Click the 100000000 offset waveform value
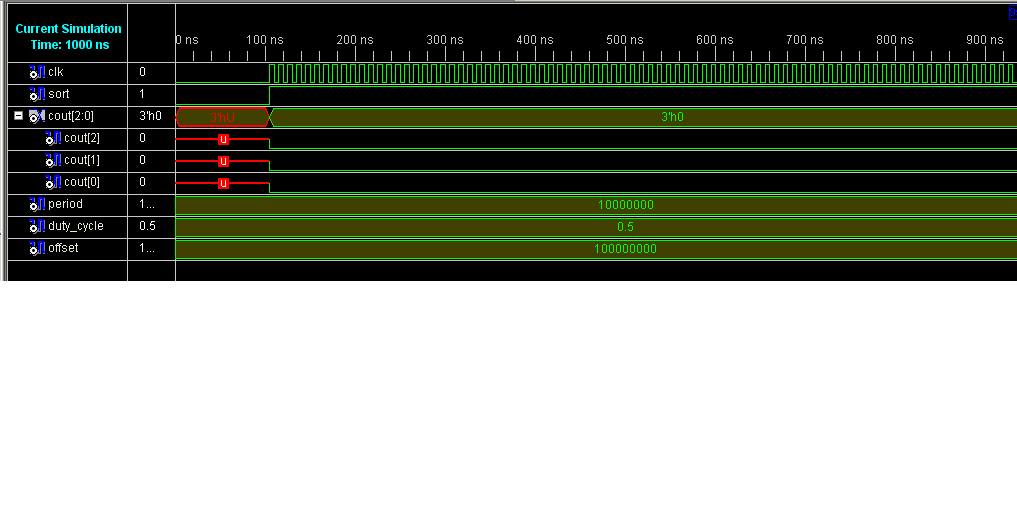Screen dimensions: 1017x512 (625, 249)
